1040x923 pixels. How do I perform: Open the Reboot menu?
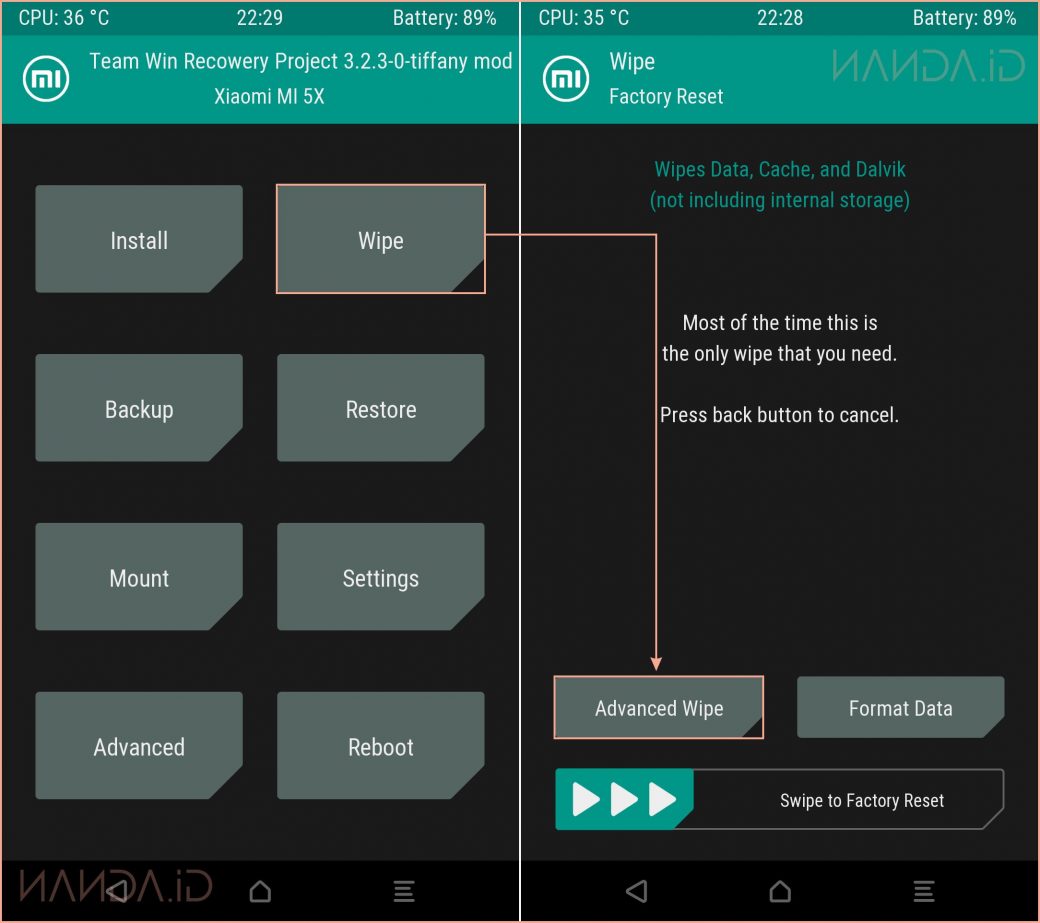[380, 747]
